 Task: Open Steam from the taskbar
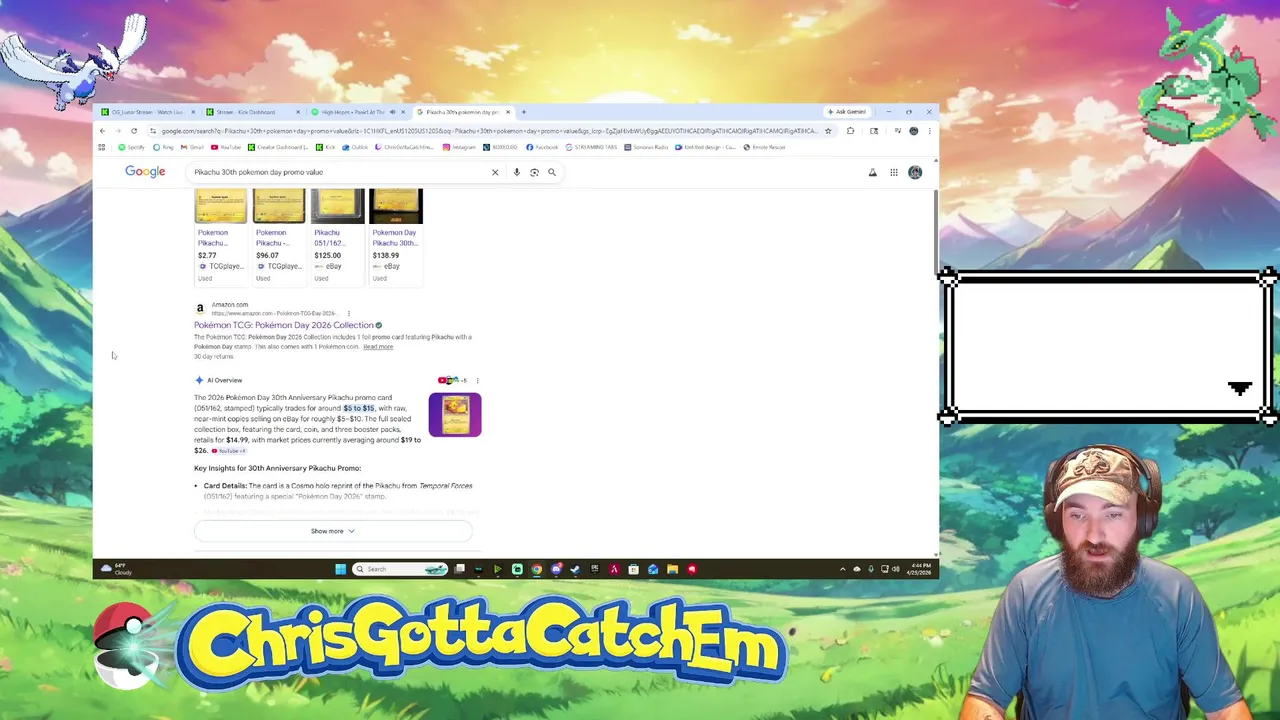pyautogui.click(x=575, y=569)
